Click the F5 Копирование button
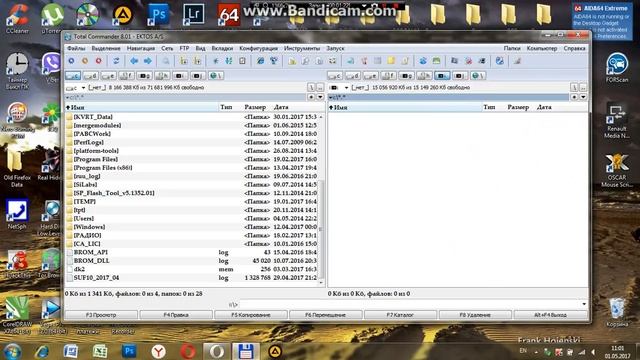Viewport: 640px width, 360px height. [x=251, y=315]
